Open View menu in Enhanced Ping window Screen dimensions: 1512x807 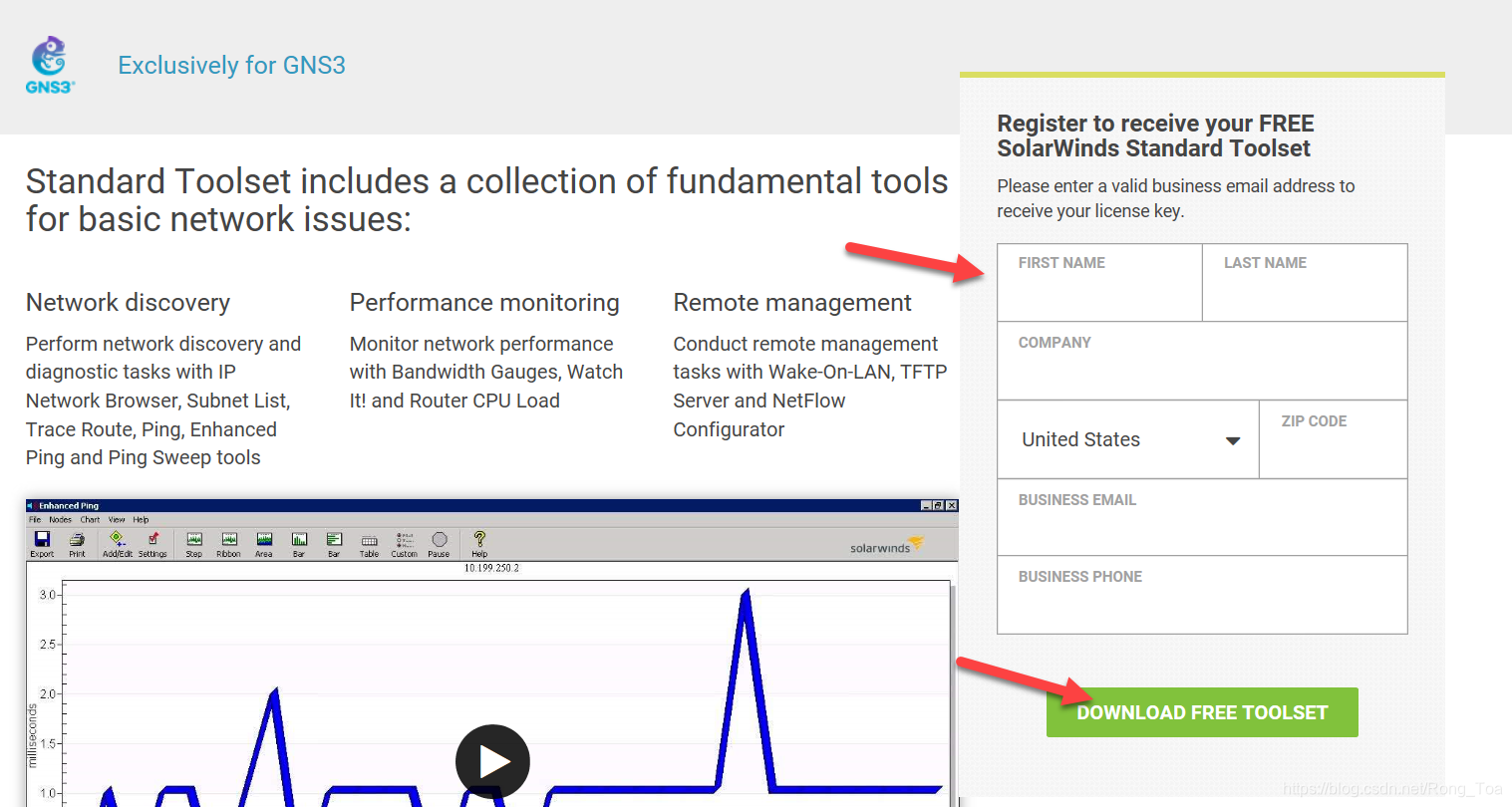(117, 520)
